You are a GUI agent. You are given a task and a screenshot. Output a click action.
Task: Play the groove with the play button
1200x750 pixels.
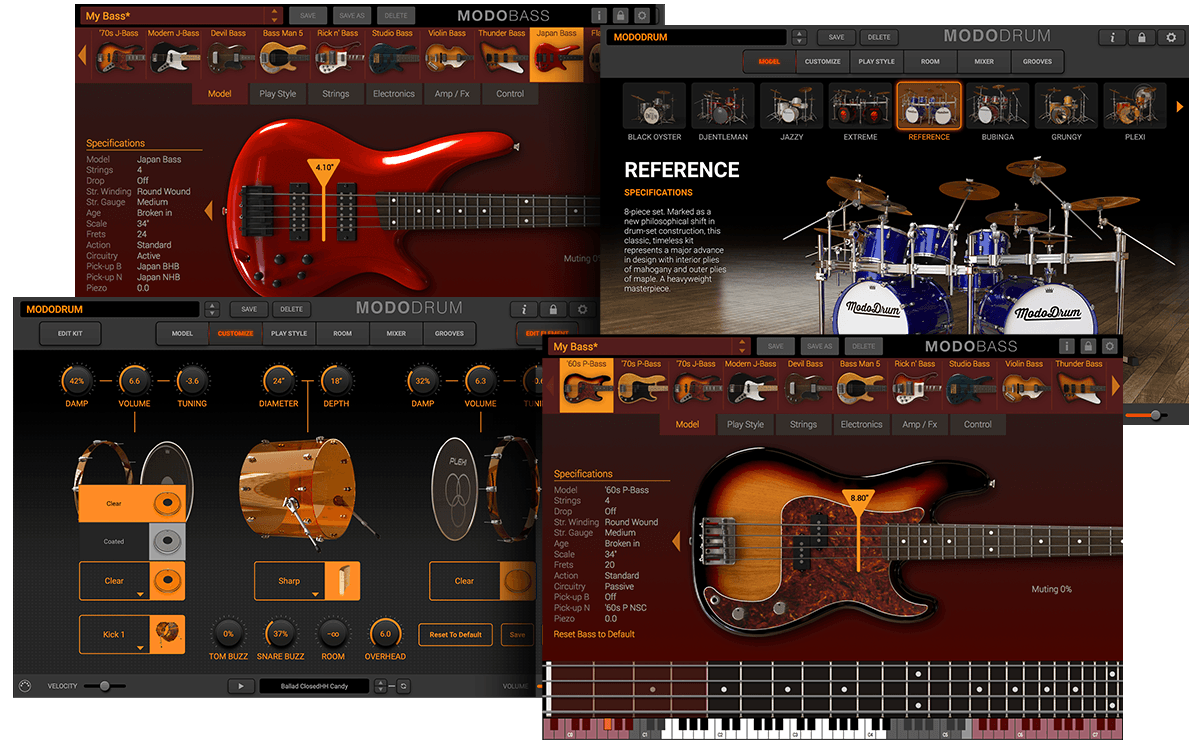240,686
